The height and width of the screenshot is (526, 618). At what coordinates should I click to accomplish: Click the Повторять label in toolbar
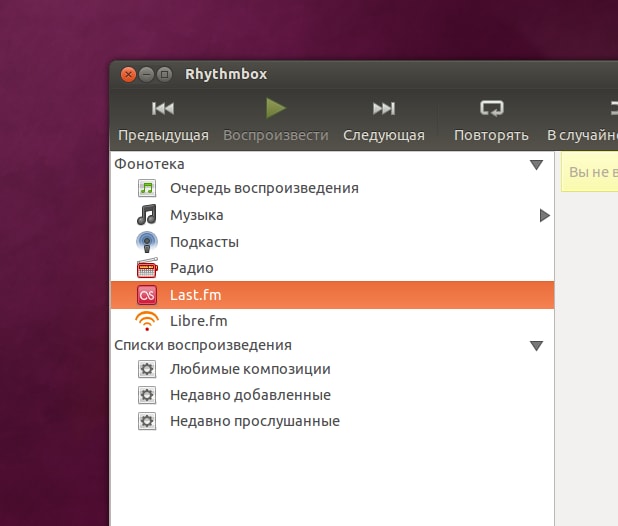[491, 135]
